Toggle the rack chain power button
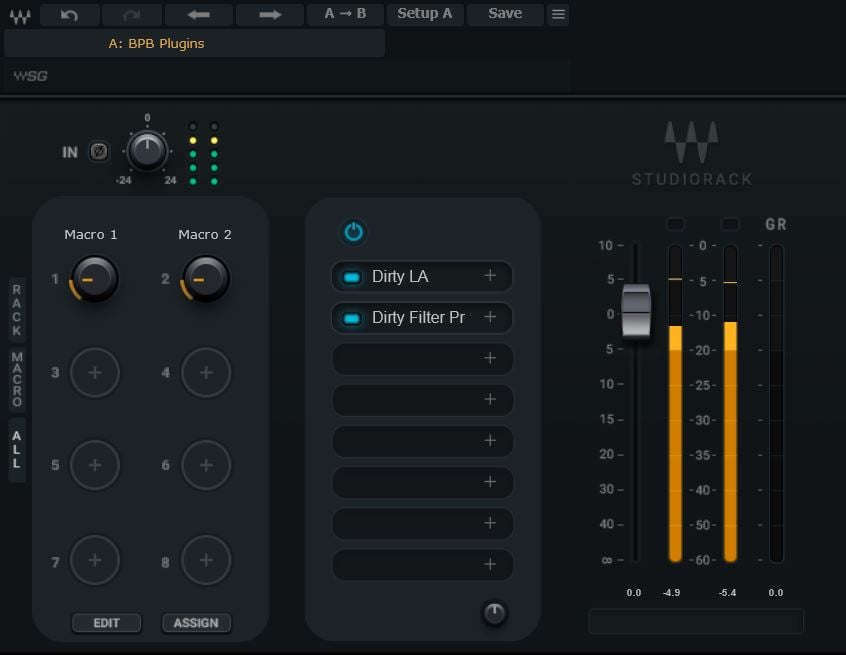The height and width of the screenshot is (655, 846). click(353, 232)
